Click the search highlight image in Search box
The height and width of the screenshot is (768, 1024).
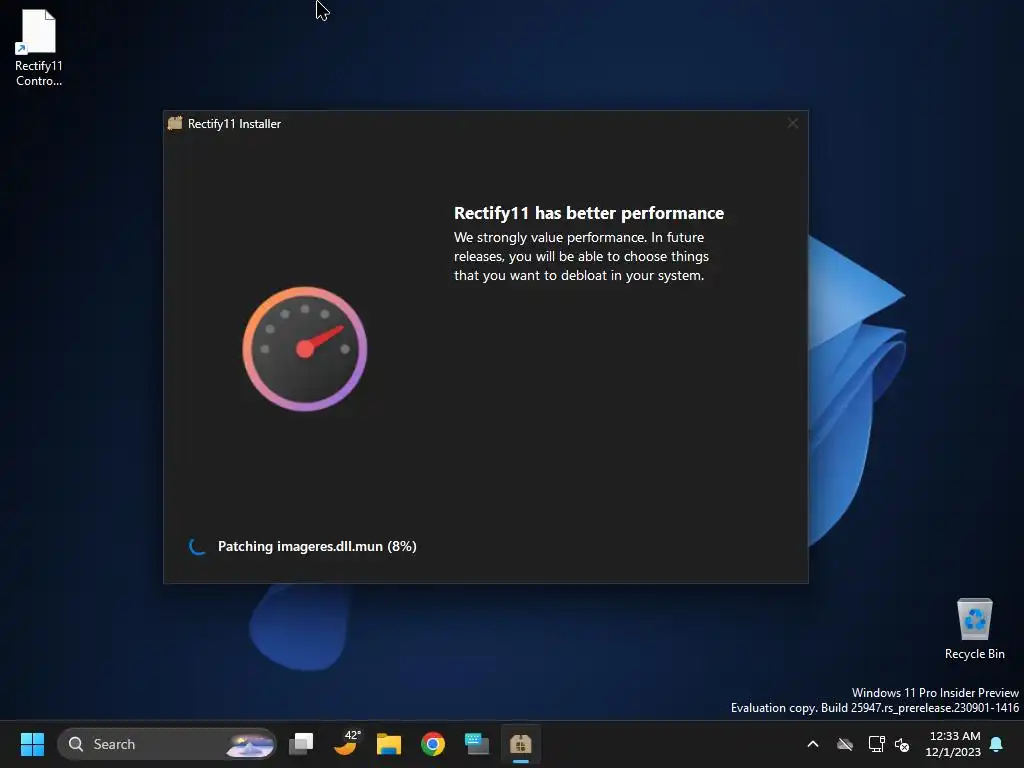(x=250, y=744)
